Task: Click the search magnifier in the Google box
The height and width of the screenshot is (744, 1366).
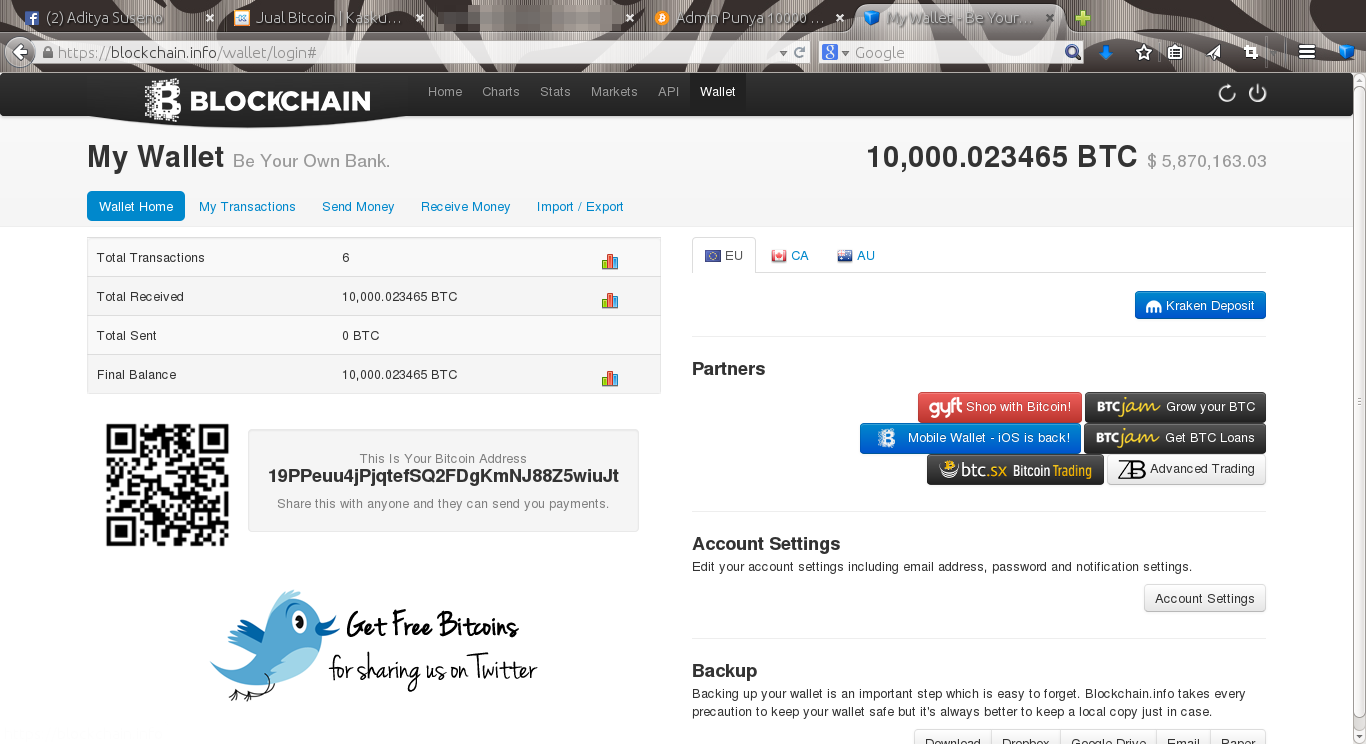Action: click(1072, 53)
